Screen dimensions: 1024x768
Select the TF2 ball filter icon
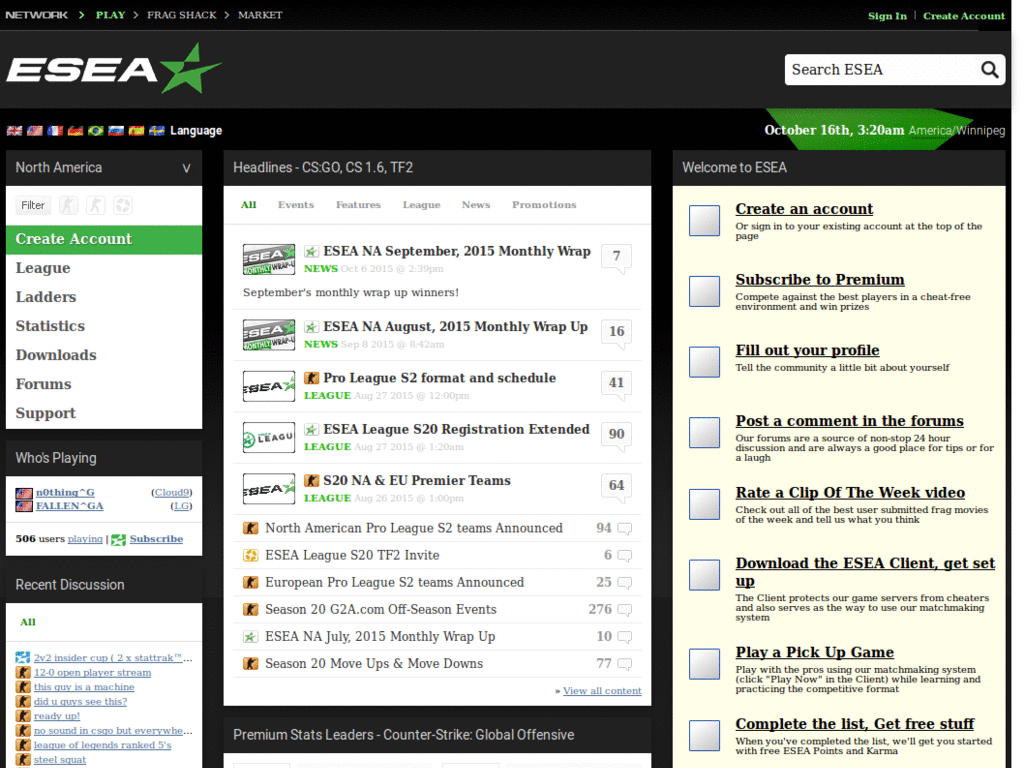point(122,205)
